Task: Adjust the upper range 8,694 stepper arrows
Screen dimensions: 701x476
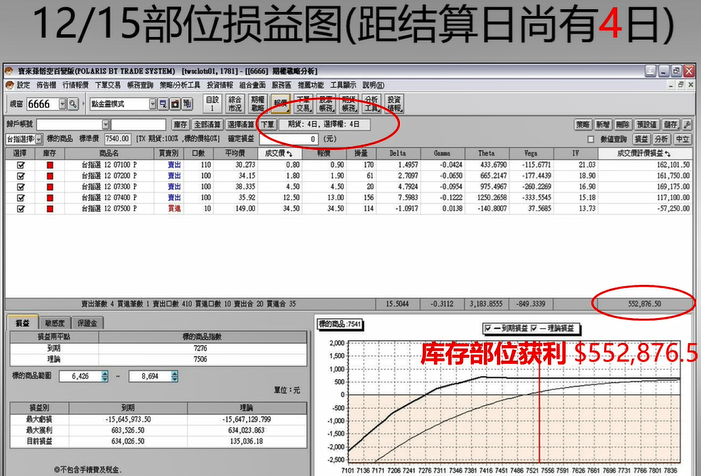Action: (x=174, y=376)
